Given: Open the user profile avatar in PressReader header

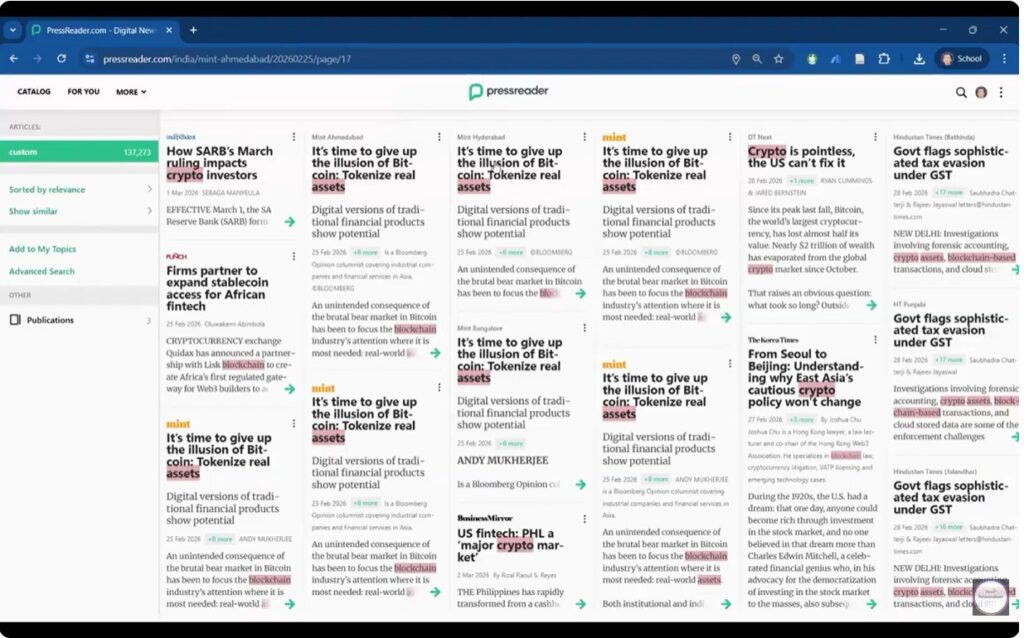Looking at the screenshot, I should coord(981,92).
